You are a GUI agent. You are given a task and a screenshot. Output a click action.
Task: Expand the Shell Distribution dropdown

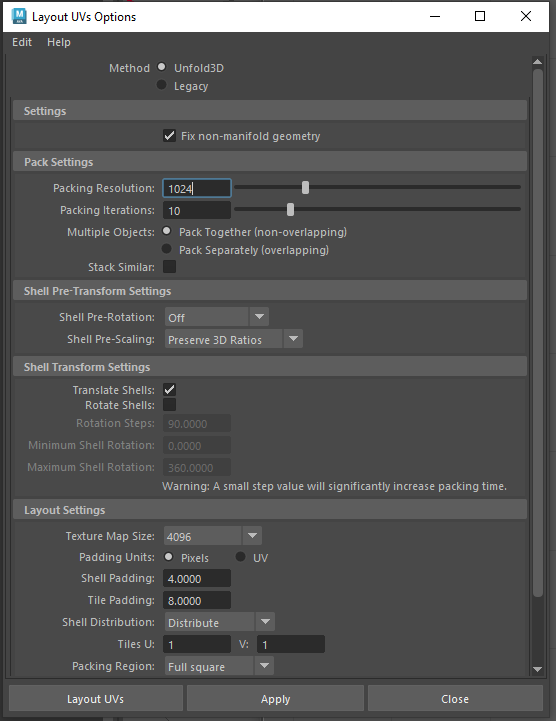coord(220,622)
